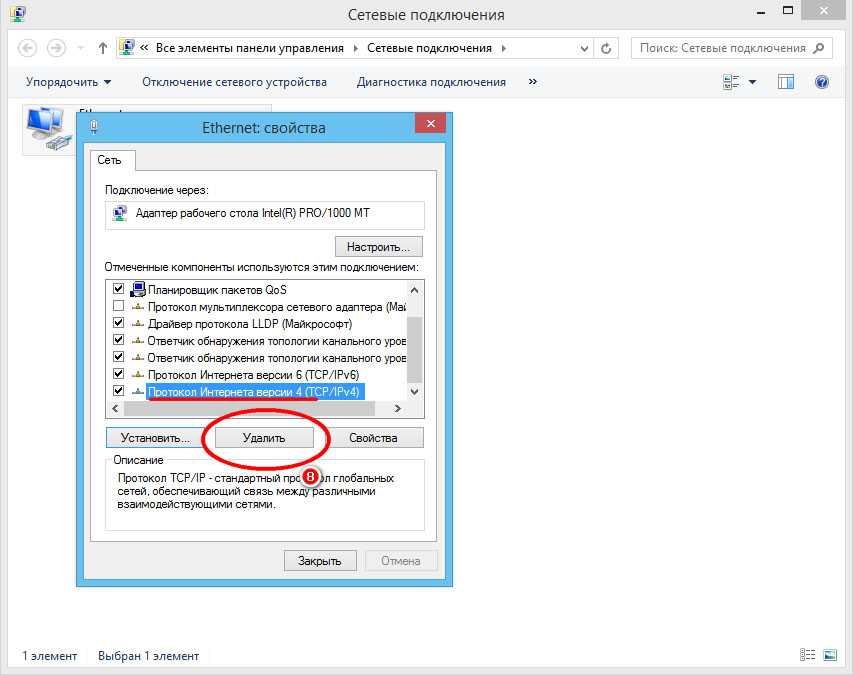Click Диагностика подключения in the toolbar

tap(431, 82)
